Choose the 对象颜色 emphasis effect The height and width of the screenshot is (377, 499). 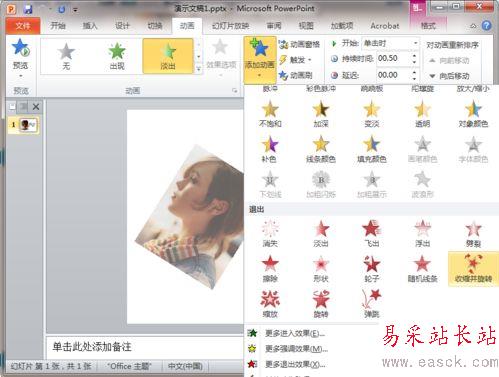(x=473, y=114)
